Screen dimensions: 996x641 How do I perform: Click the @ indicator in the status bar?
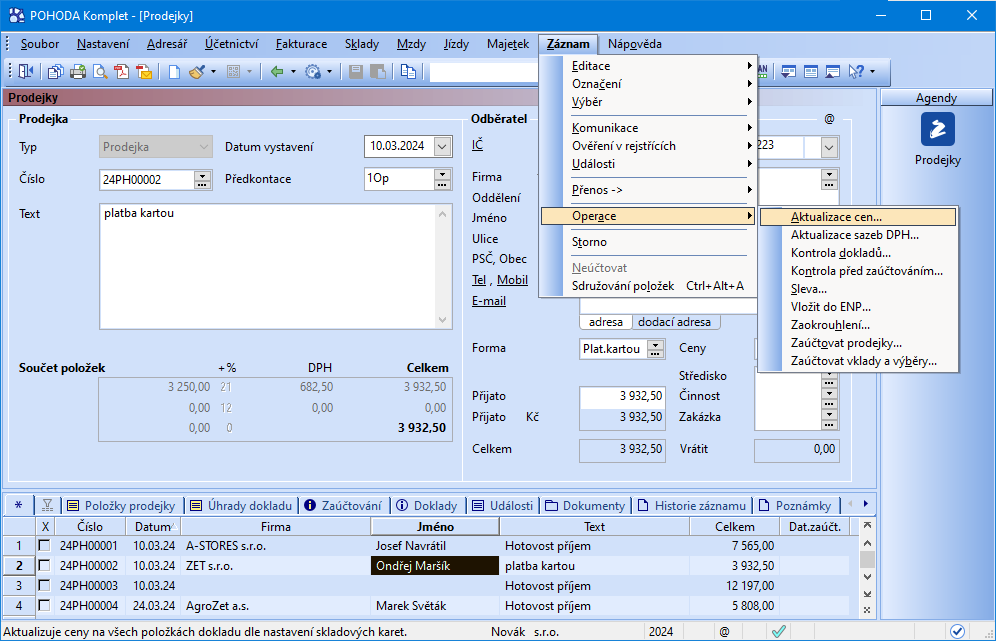(724, 631)
